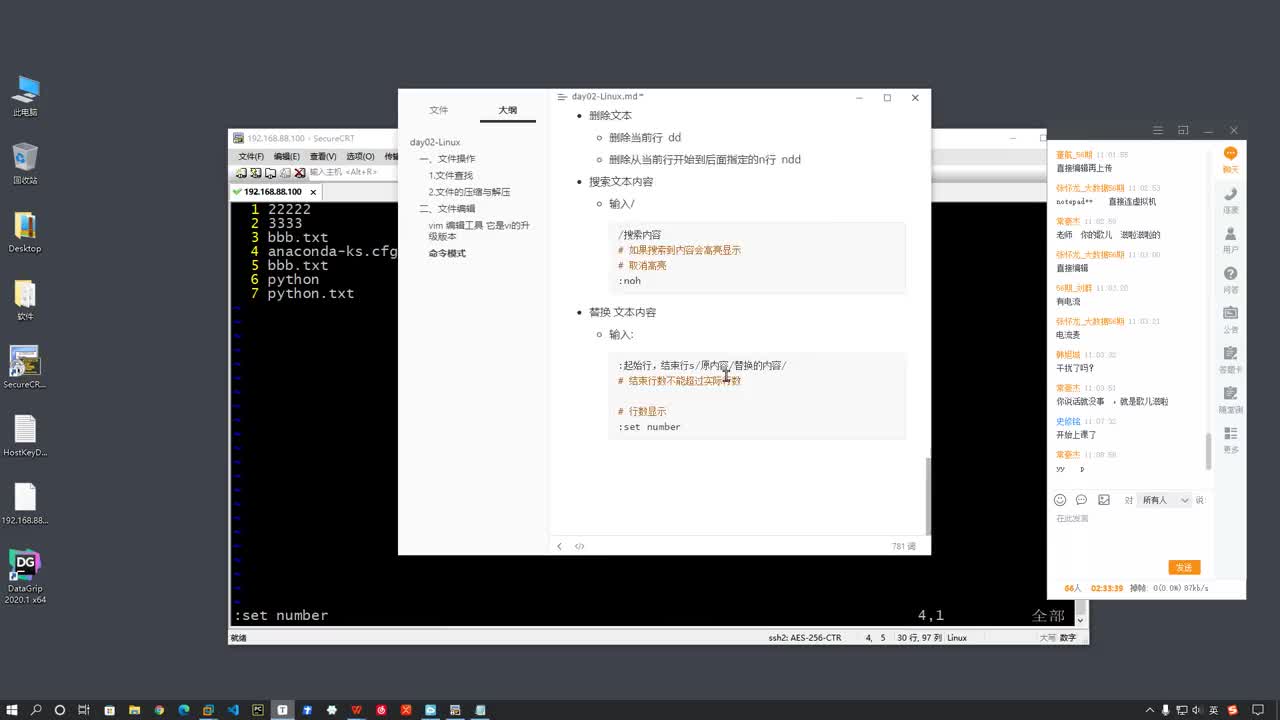
Task: Open SecureCRT shortcut on desktop
Action: [x=25, y=368]
